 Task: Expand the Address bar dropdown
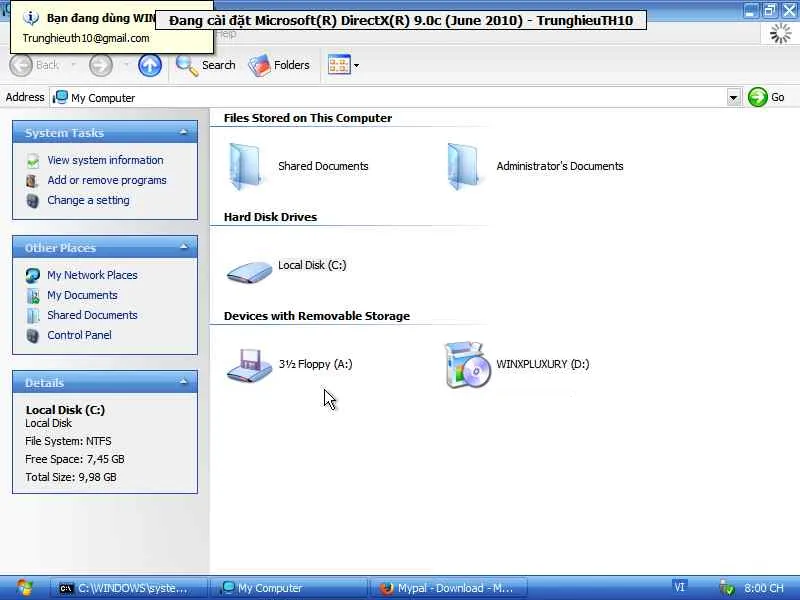[x=734, y=97]
